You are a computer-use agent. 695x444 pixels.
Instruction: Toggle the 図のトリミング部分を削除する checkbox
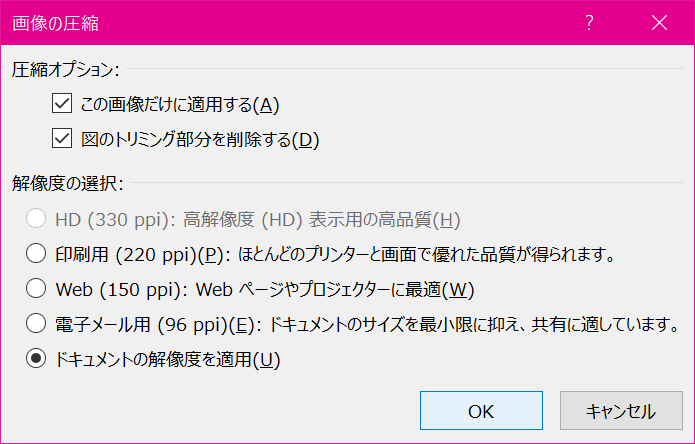click(x=63, y=139)
